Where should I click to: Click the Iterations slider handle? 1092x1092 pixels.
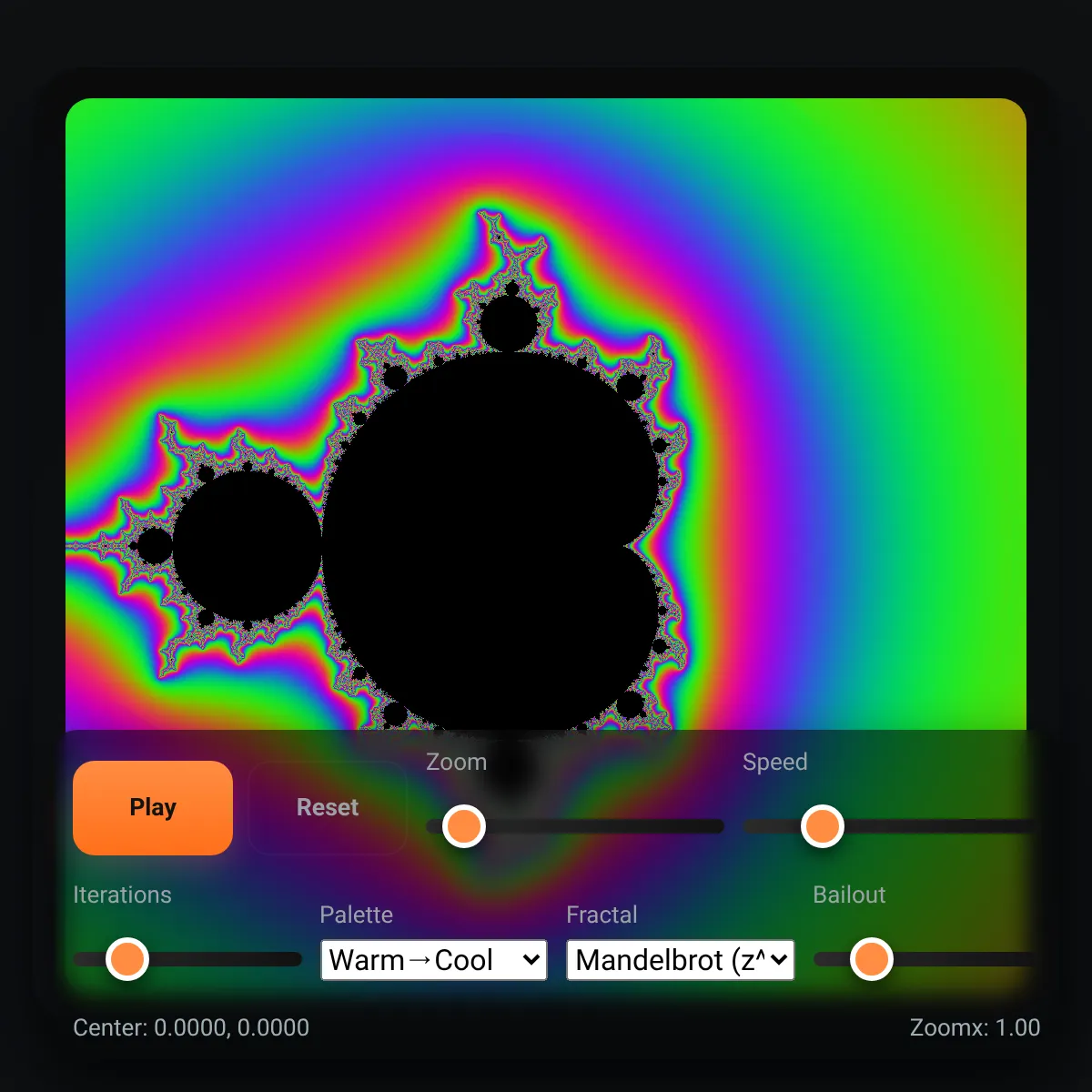tap(127, 959)
